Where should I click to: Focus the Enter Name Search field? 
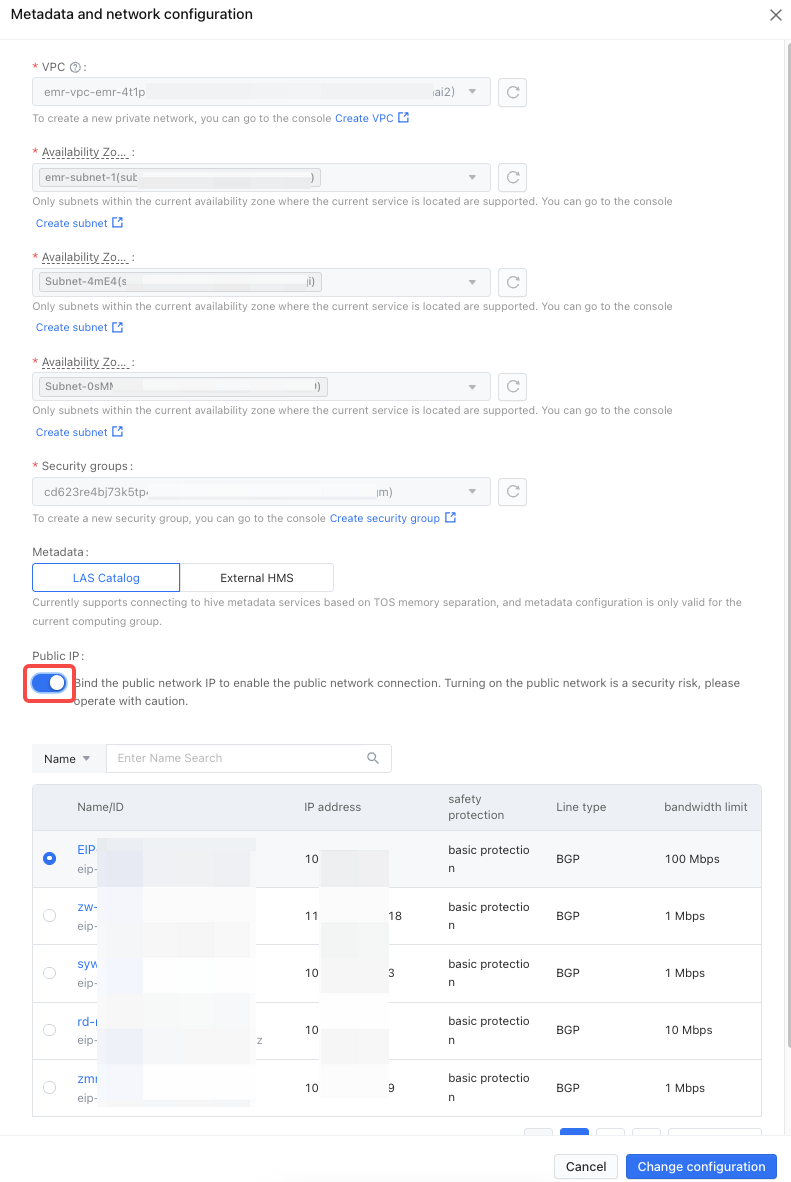[x=249, y=758]
